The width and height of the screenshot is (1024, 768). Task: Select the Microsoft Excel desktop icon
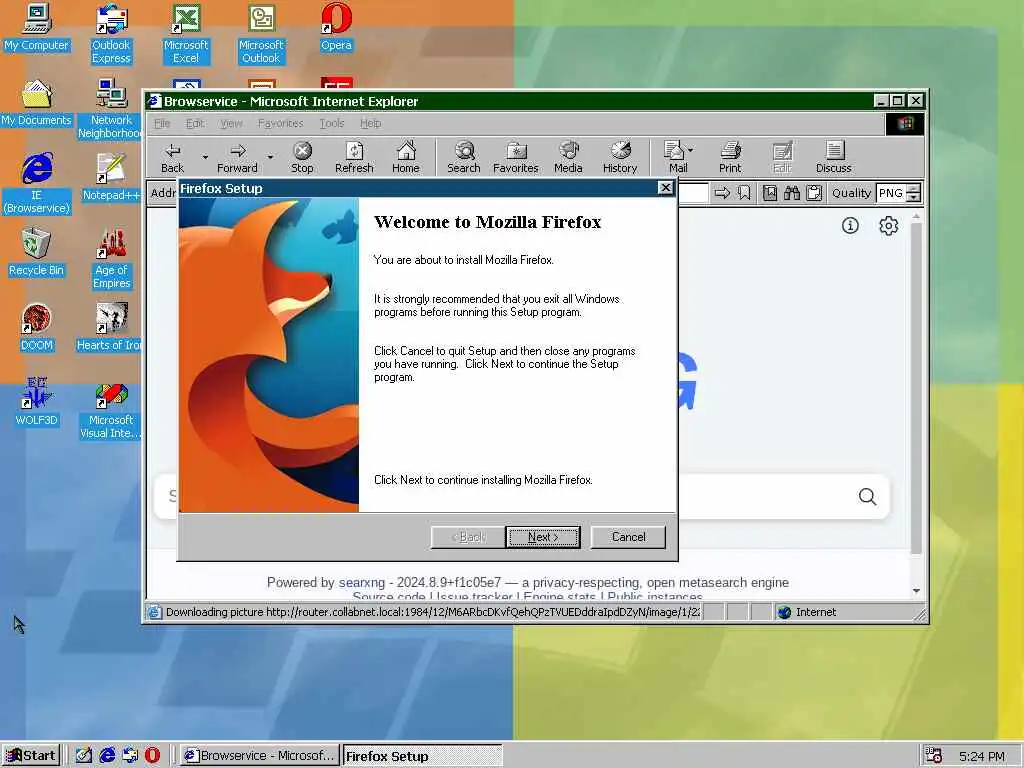[x=186, y=33]
